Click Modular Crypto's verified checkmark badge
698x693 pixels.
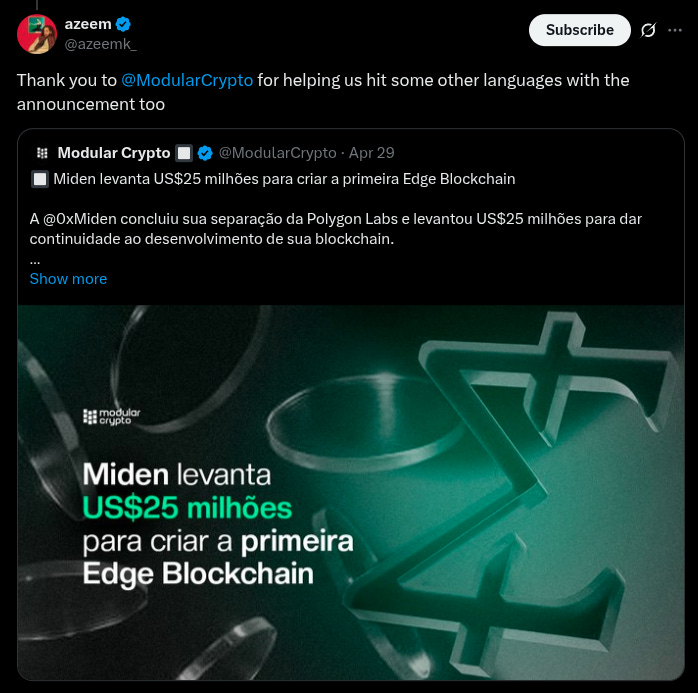click(x=205, y=153)
